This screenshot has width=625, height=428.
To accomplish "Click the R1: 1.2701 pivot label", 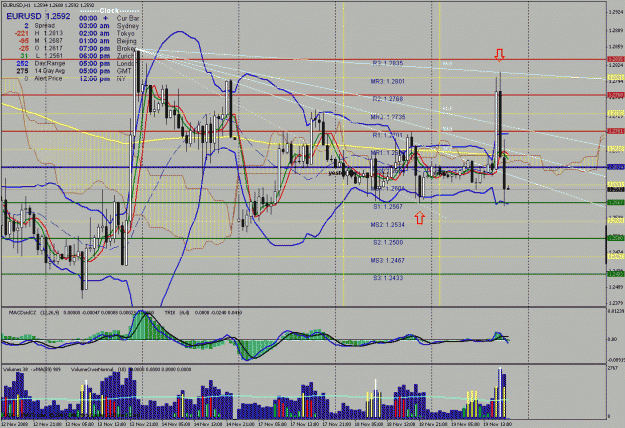I will [x=388, y=135].
